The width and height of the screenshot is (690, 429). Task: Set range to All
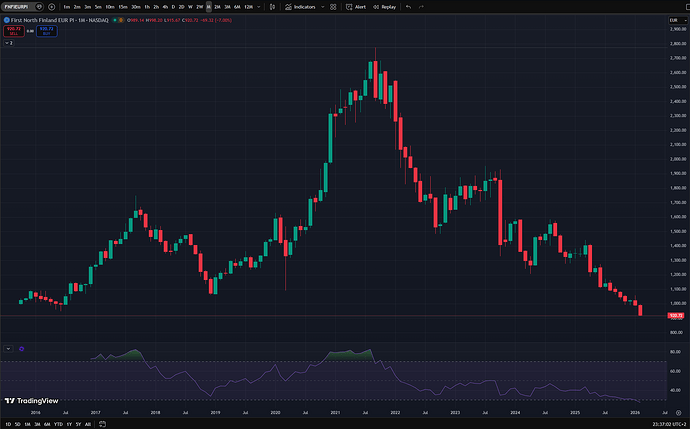[x=88, y=424]
